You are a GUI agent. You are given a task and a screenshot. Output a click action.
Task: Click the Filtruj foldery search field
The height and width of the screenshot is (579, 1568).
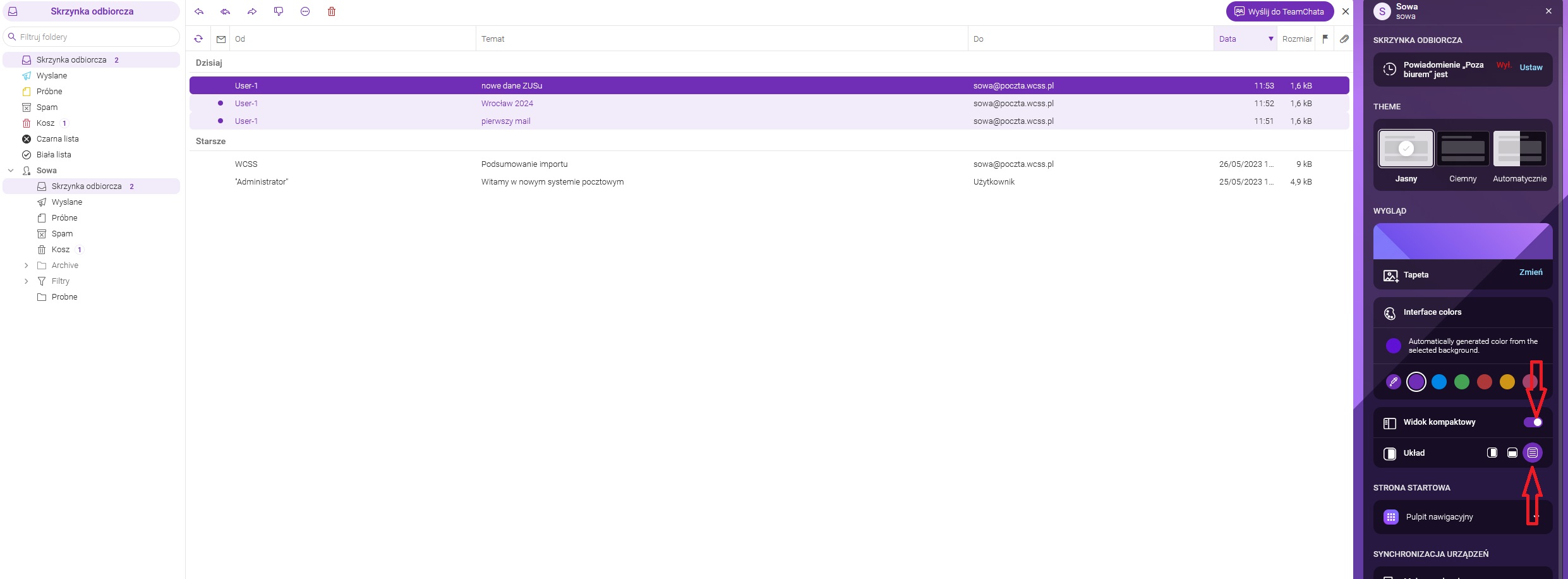point(95,37)
